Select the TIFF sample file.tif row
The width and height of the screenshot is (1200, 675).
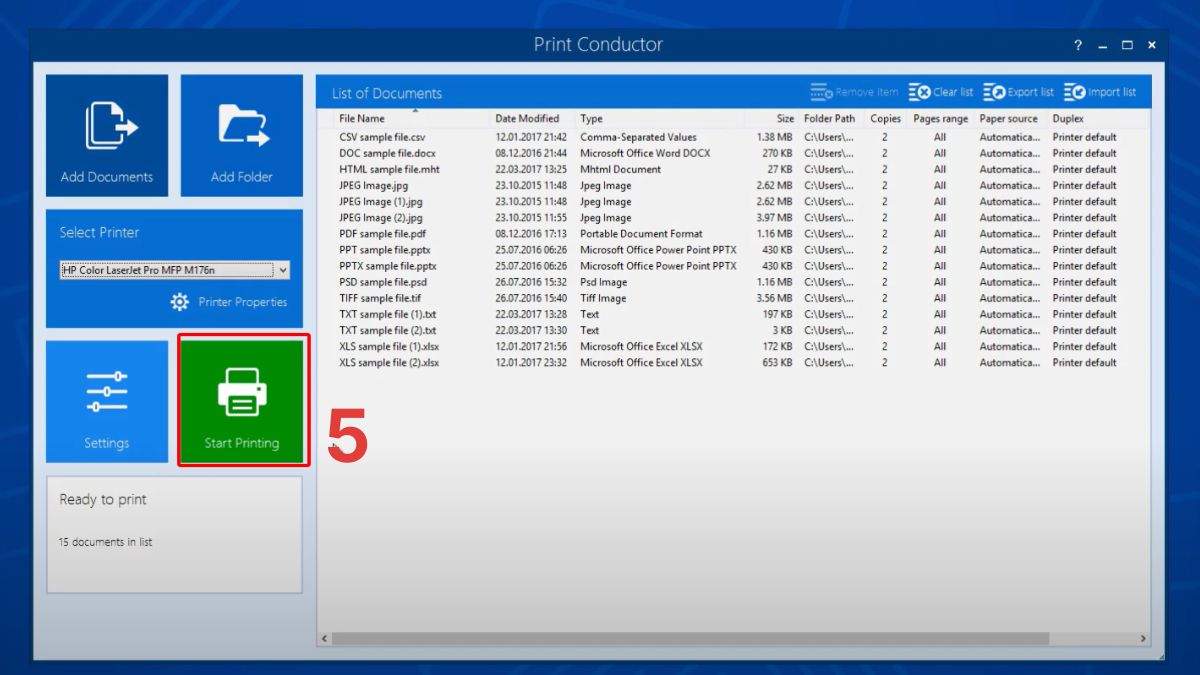coord(735,298)
